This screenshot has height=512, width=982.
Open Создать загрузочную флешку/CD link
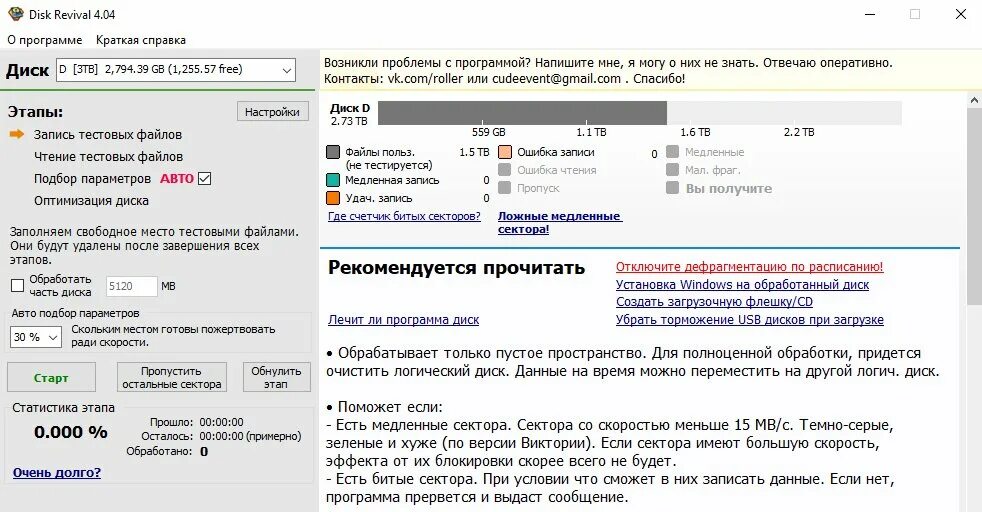(714, 302)
